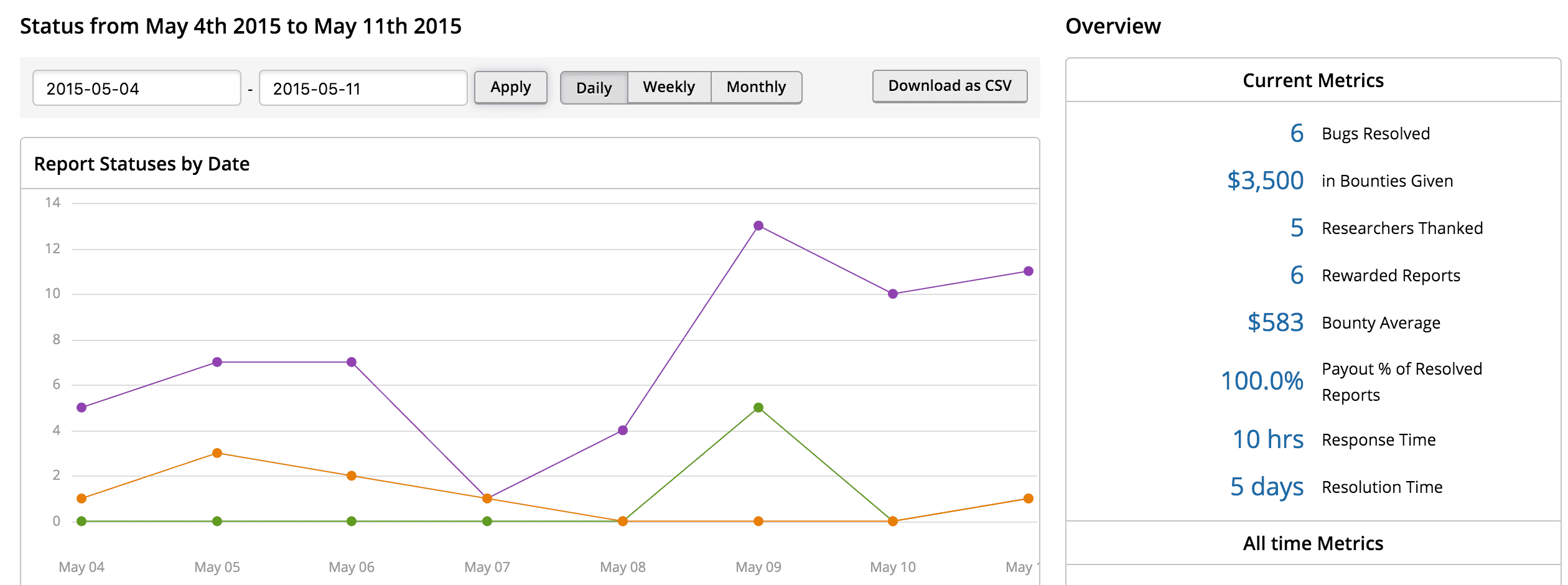This screenshot has height=585, width=1568.
Task: Open the All time Metrics section header
Action: 1313,543
